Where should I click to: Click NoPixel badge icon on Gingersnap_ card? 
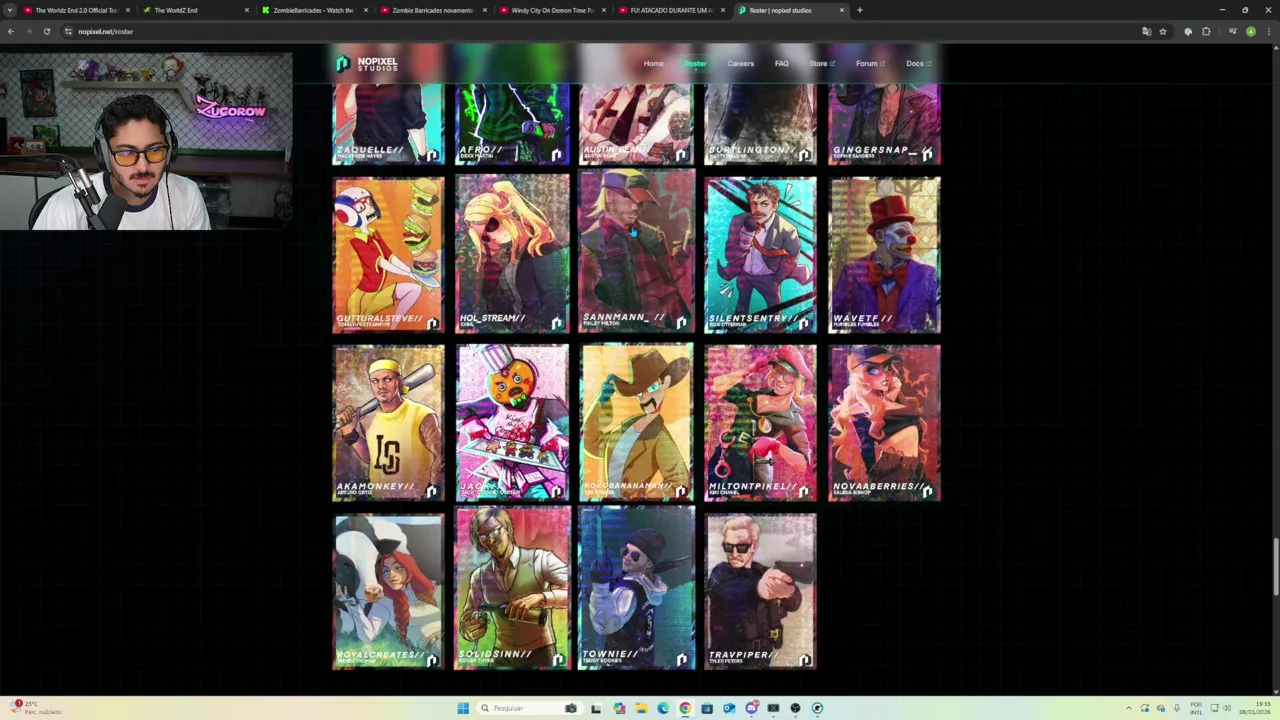(928, 154)
